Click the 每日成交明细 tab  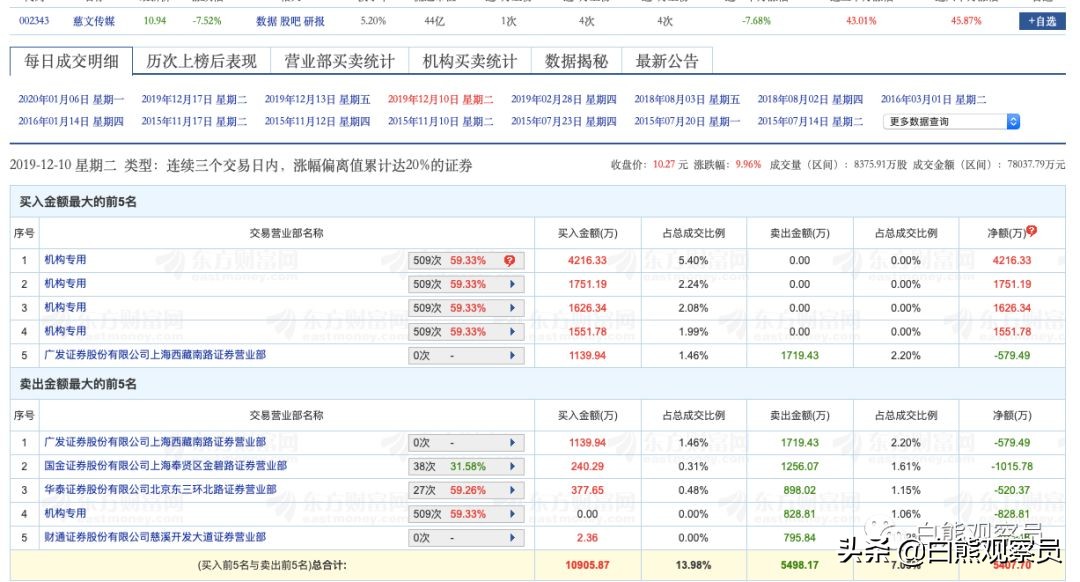(72, 60)
